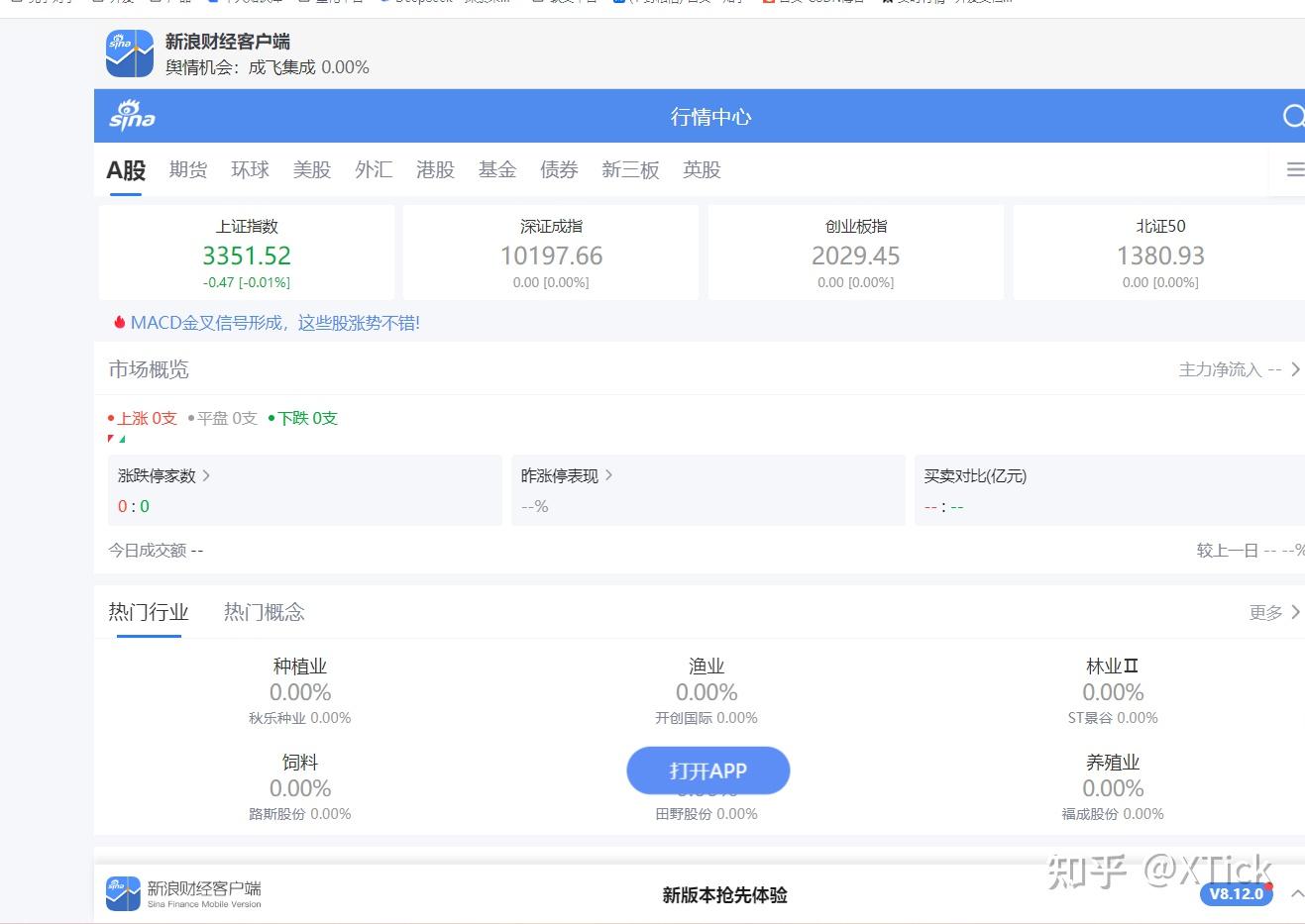Collapse the bottom banner with up arrow
This screenshot has width=1305, height=924.
click(x=1296, y=893)
